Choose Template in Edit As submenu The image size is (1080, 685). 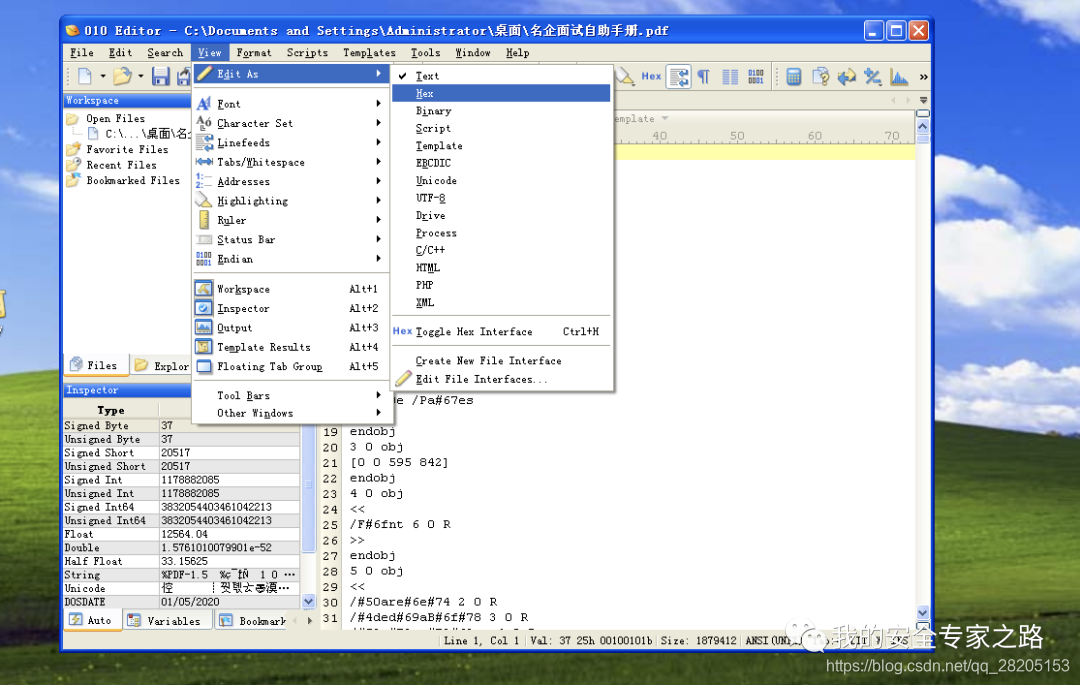click(501, 145)
